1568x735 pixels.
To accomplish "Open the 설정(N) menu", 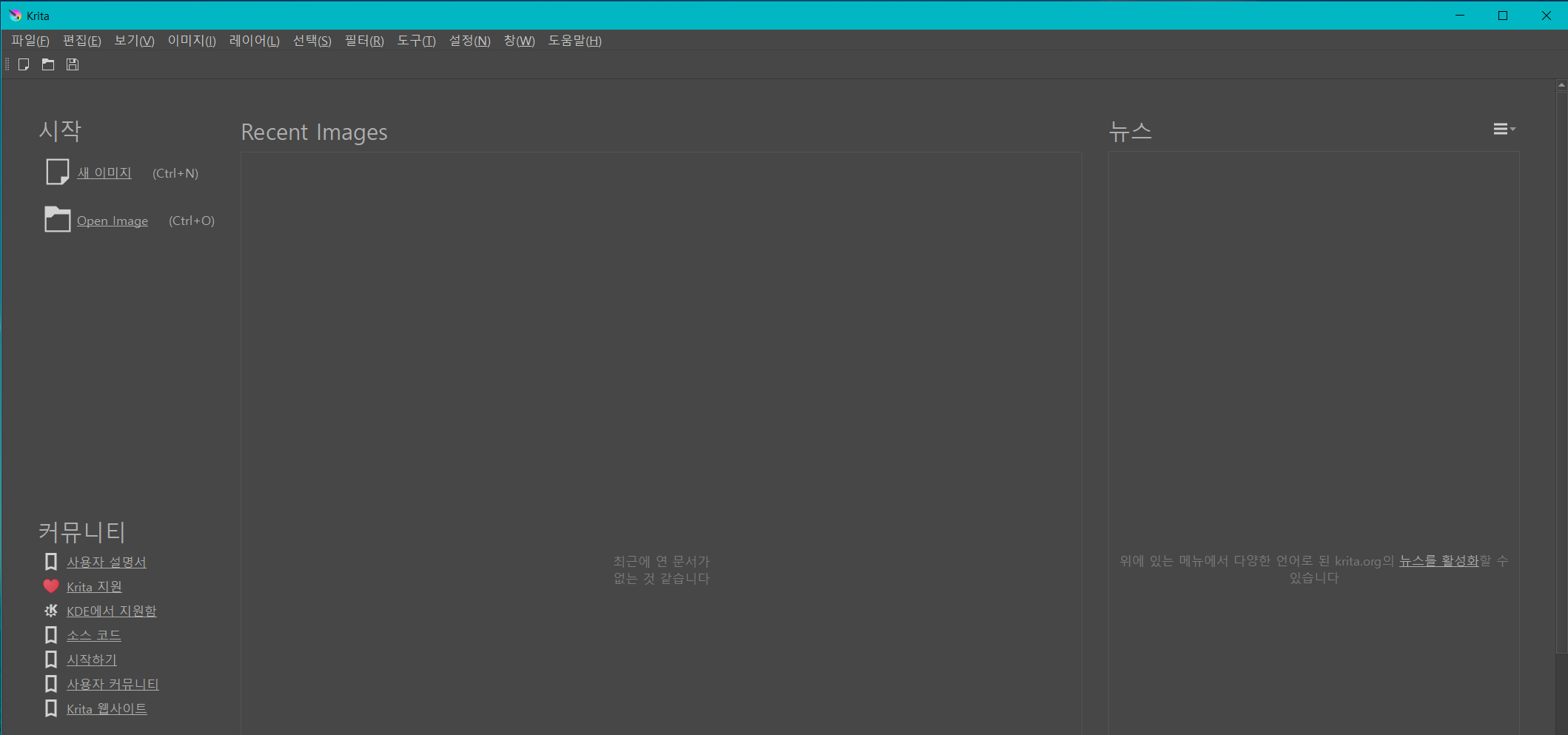I will coord(470,41).
